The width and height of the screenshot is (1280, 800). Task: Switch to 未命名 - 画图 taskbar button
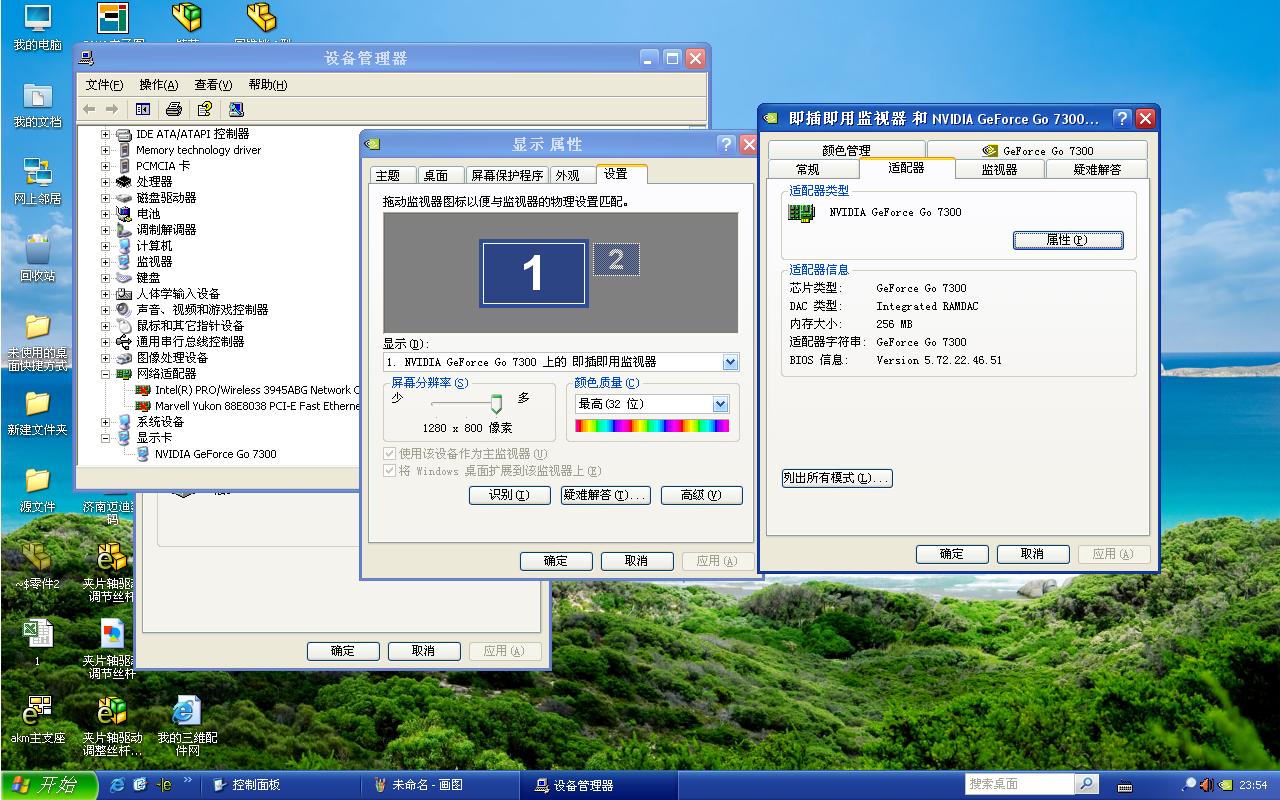click(442, 785)
